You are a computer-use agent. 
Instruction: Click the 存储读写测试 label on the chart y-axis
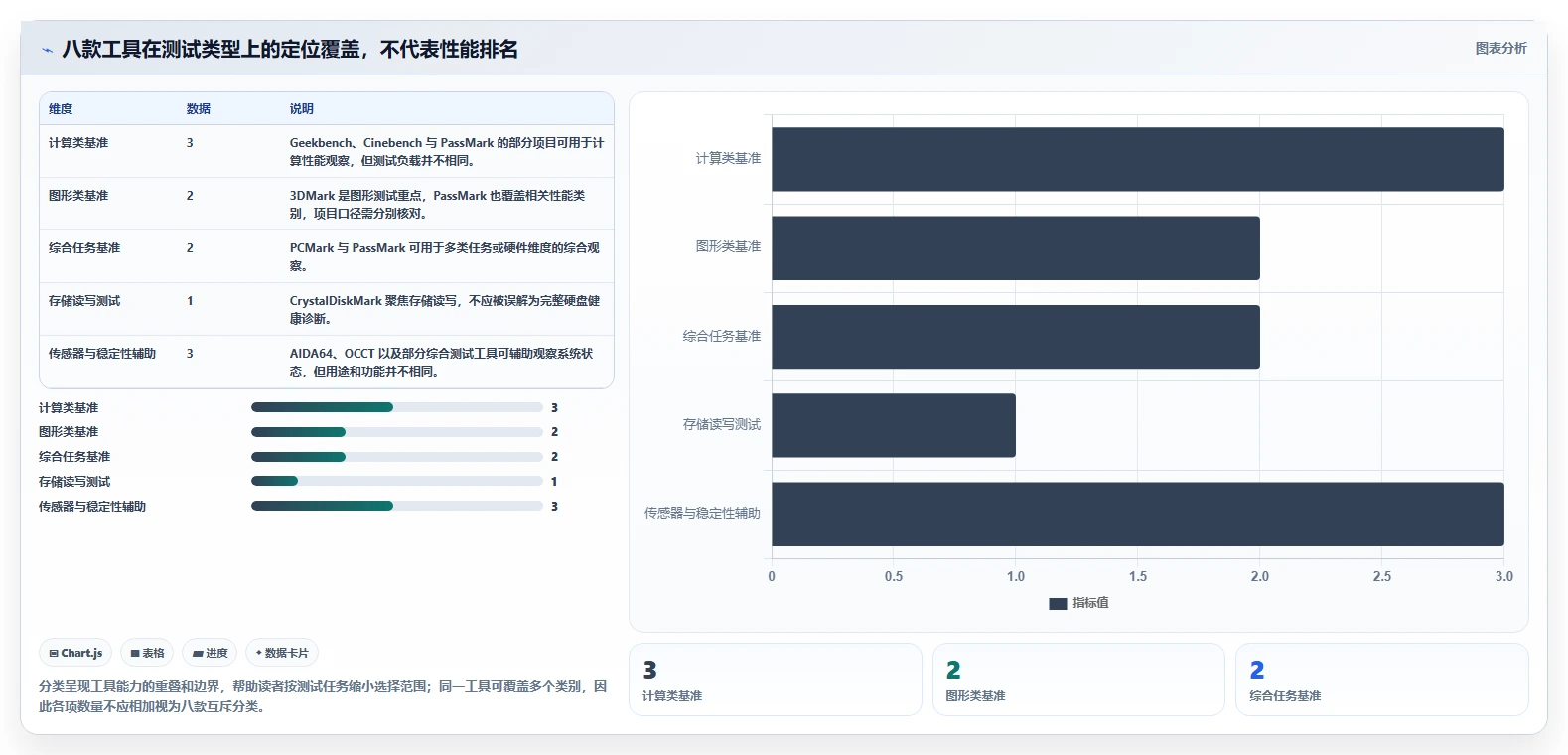point(722,425)
